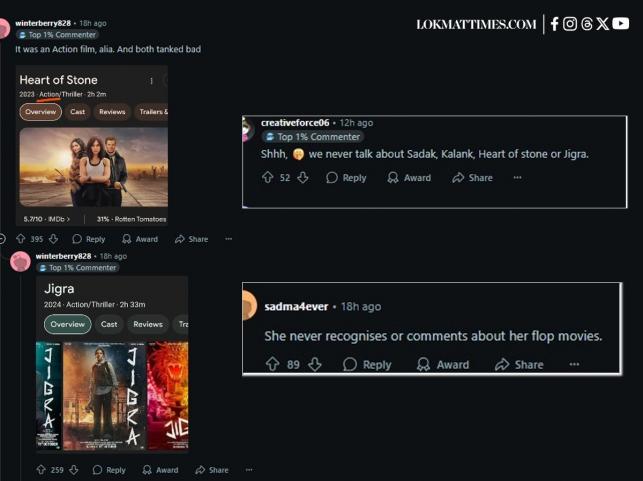Open the IMDb 5.7/10 rating link
The width and height of the screenshot is (643, 481).
47,218
